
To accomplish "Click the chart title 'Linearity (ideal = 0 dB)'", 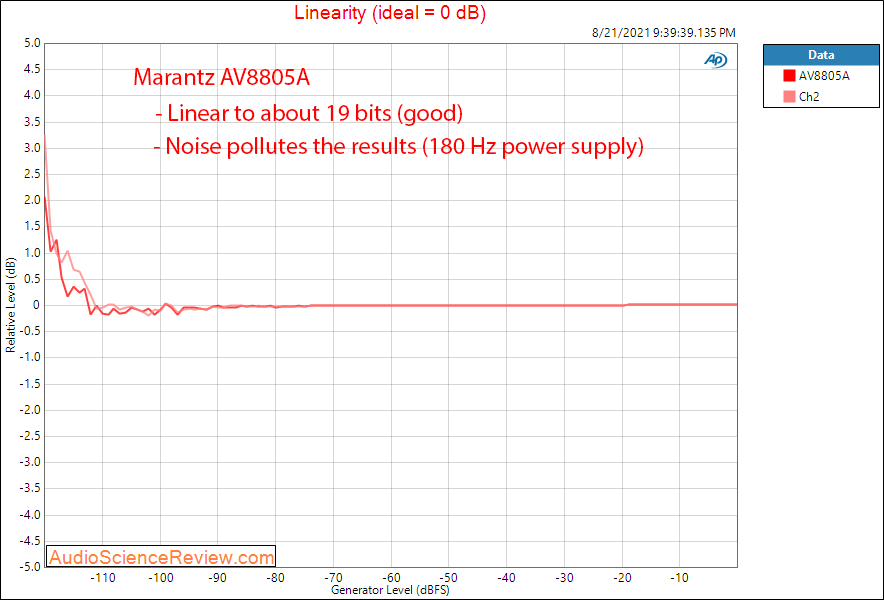I will [x=390, y=12].
